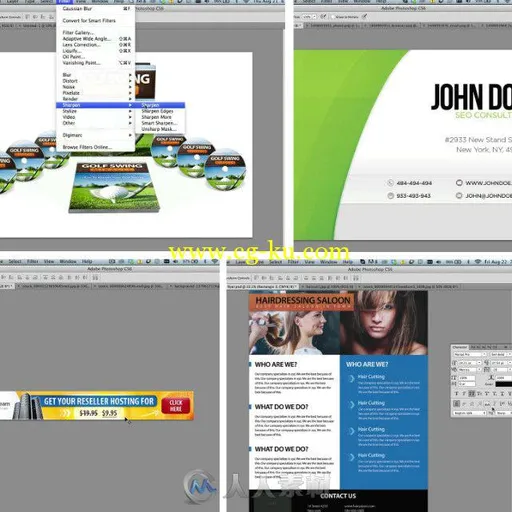The width and height of the screenshot is (512, 512).
Task: Select Sharpen Edges in Sharpen submenu
Action: [x=160, y=111]
